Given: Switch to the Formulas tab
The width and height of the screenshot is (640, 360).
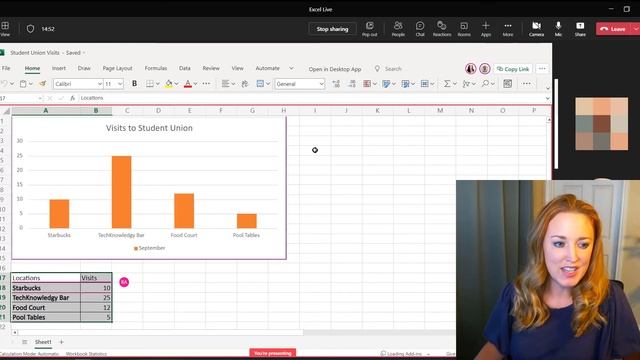Looking at the screenshot, I should point(156,68).
